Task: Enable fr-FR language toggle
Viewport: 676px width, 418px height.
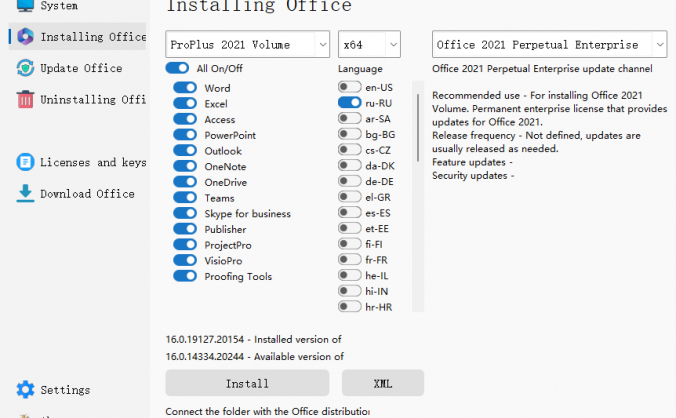Action: click(x=350, y=259)
